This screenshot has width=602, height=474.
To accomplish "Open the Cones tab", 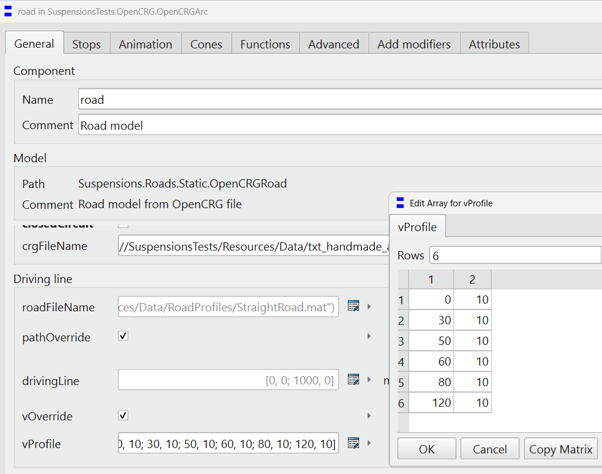I will coord(206,44).
